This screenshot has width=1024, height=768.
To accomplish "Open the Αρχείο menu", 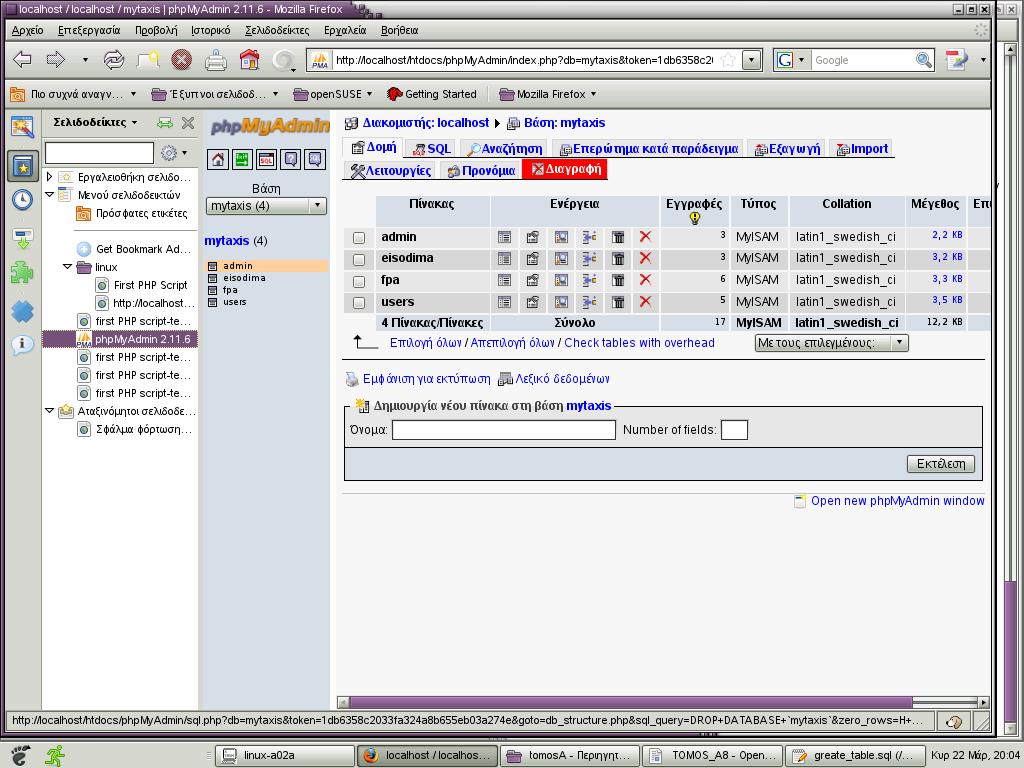I will tap(27, 30).
